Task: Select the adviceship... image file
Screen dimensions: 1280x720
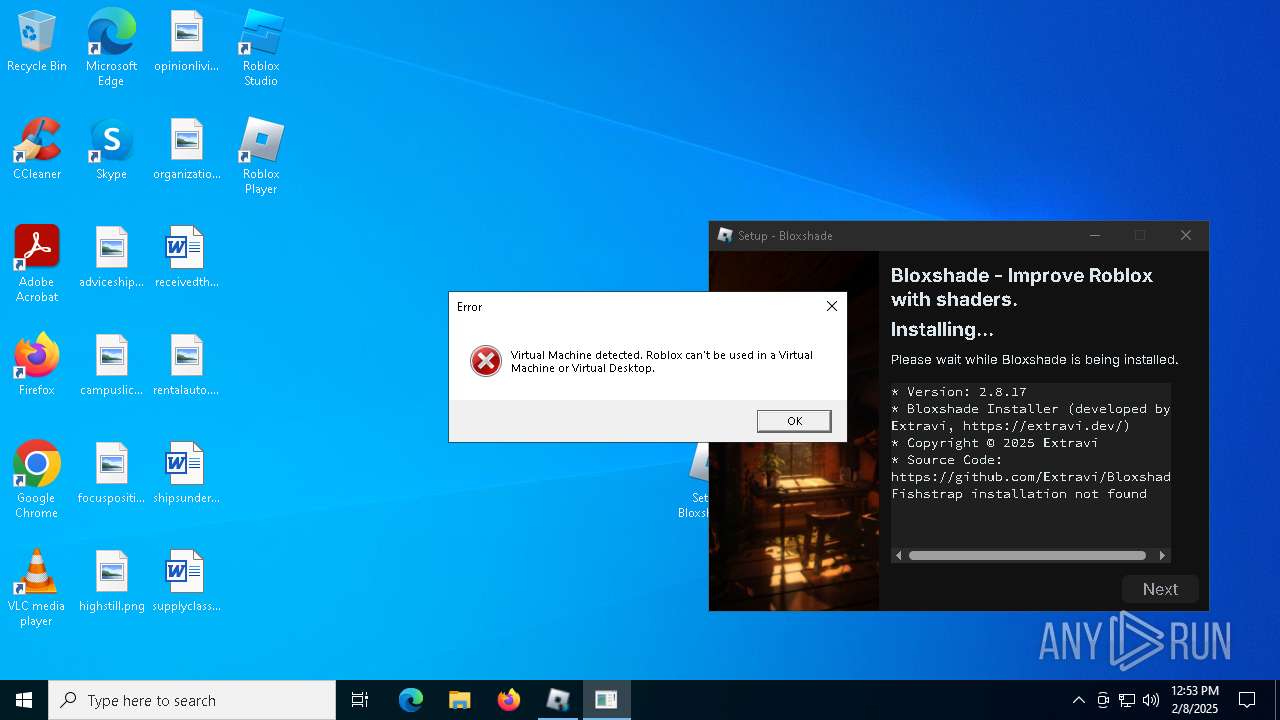Action: click(111, 258)
